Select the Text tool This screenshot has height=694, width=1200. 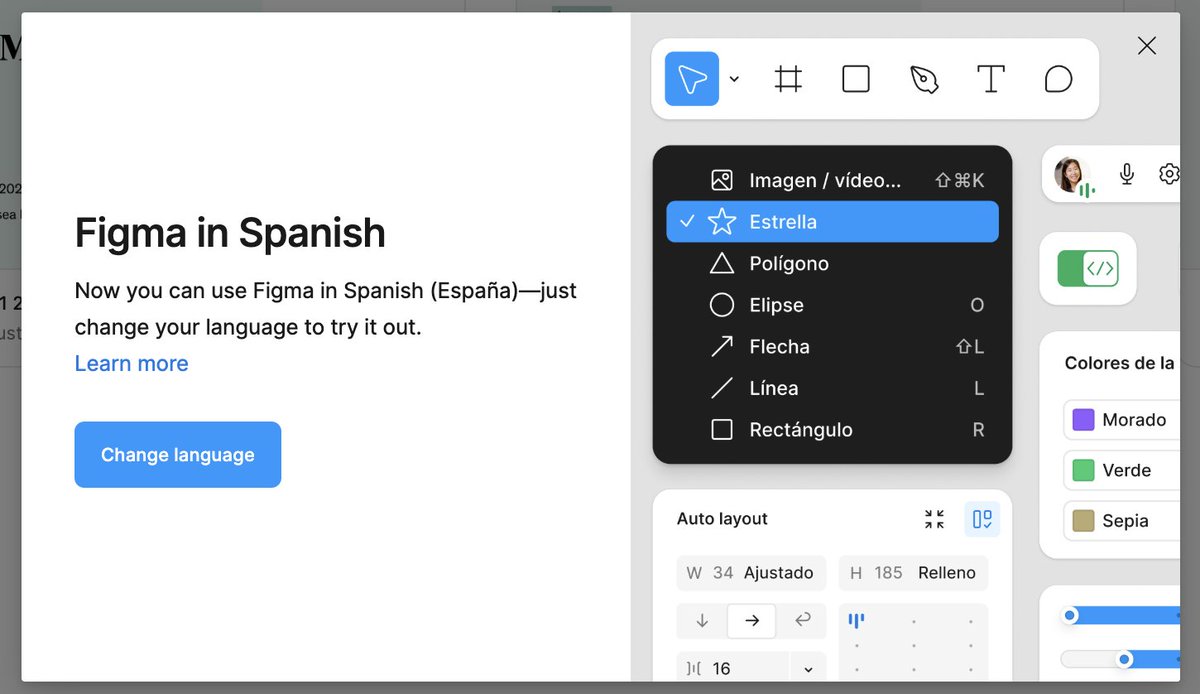pyautogui.click(x=990, y=79)
